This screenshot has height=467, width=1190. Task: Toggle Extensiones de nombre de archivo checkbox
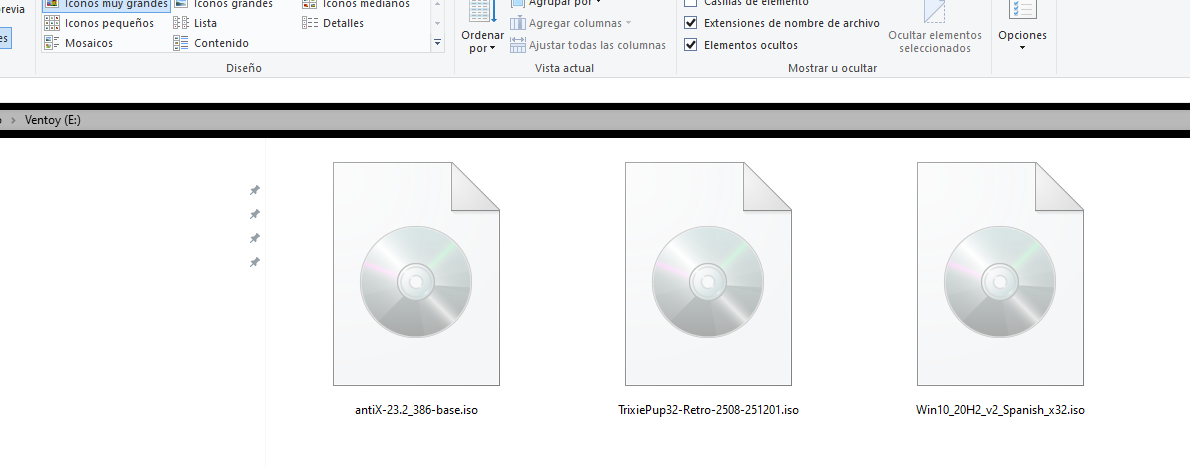click(691, 24)
